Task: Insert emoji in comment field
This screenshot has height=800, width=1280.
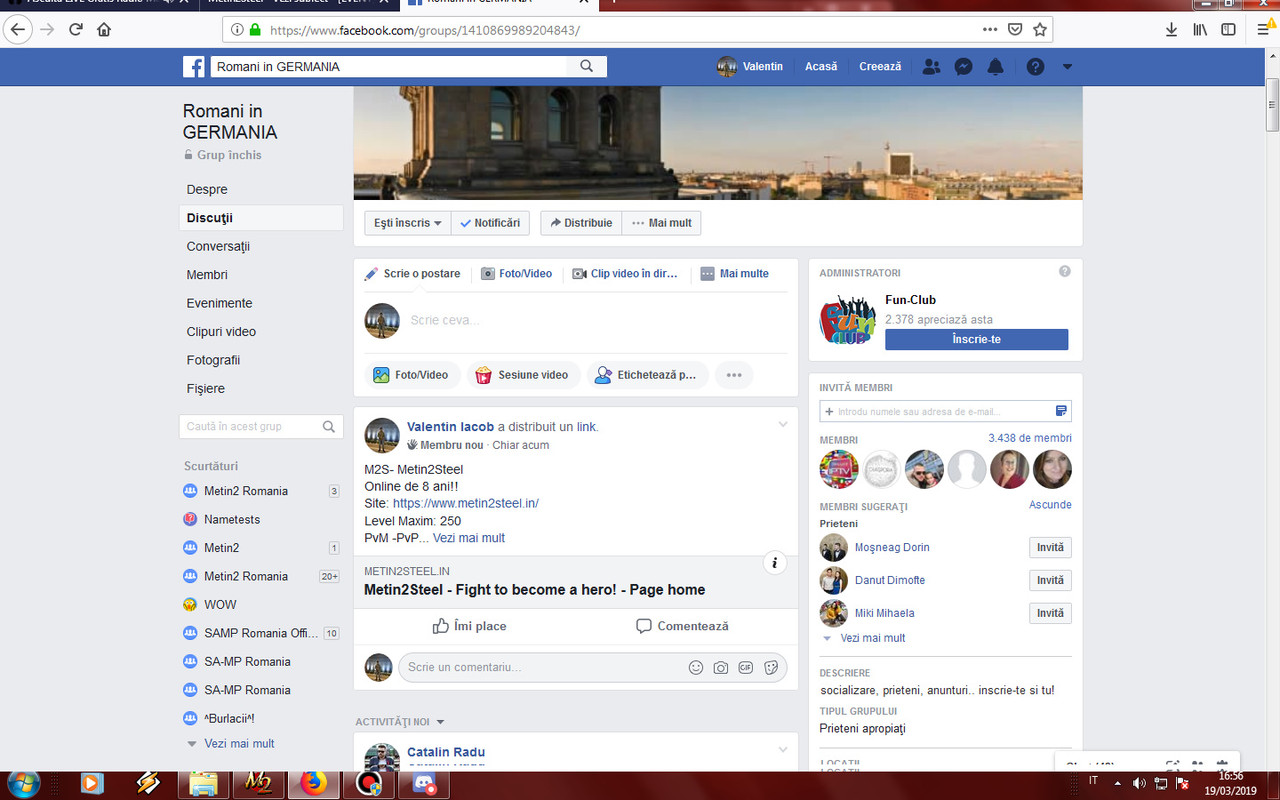Action: point(696,668)
